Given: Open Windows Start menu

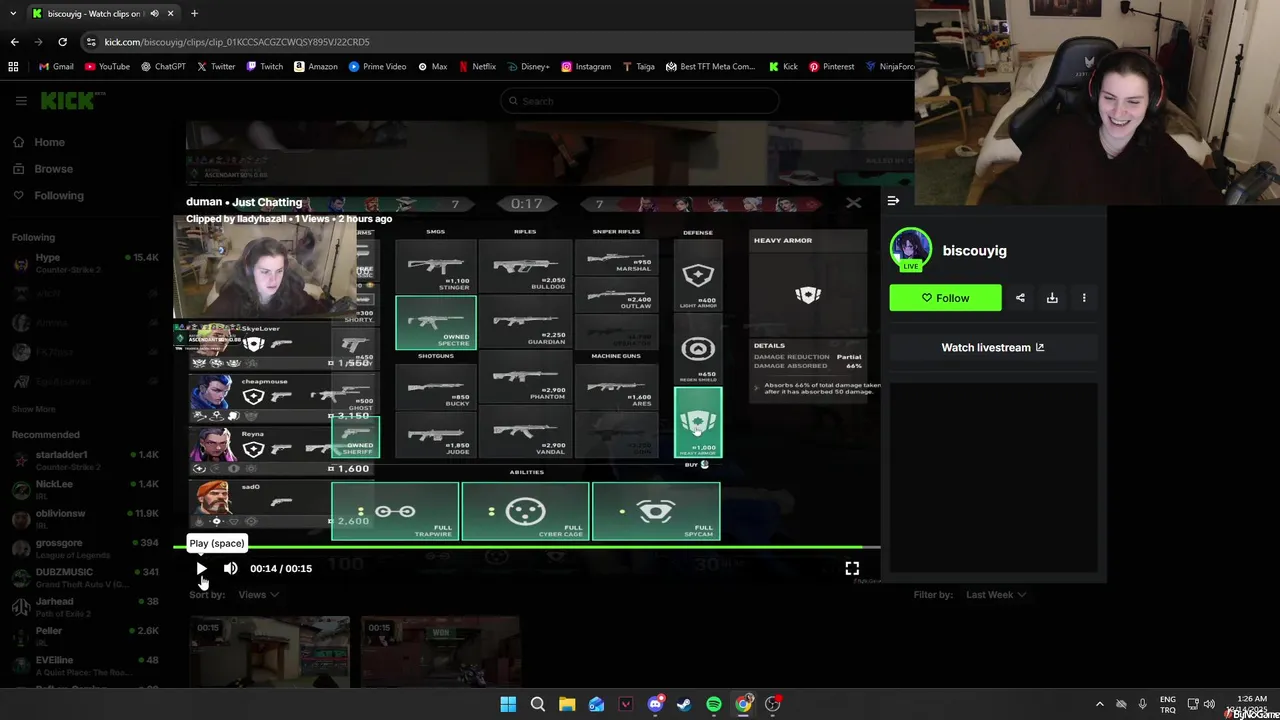Looking at the screenshot, I should point(508,704).
